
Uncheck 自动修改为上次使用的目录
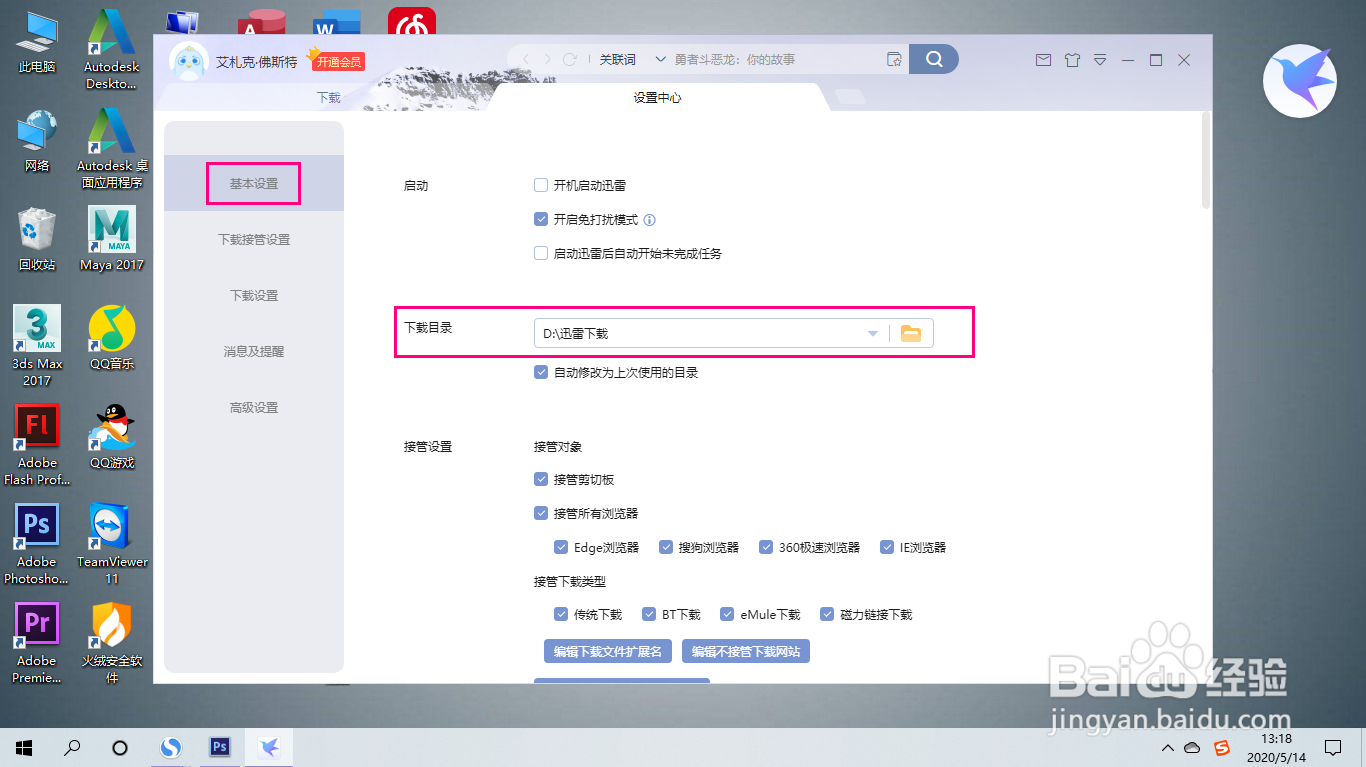pyautogui.click(x=541, y=372)
